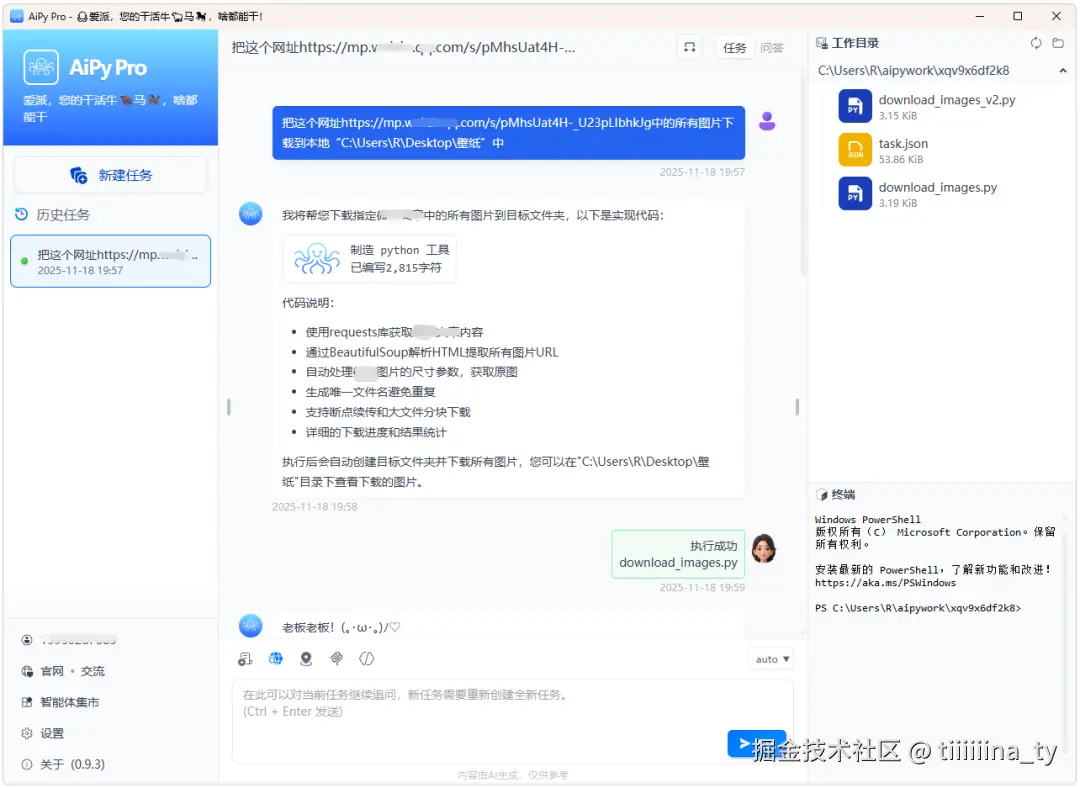Open the auto mode dropdown

[769, 658]
